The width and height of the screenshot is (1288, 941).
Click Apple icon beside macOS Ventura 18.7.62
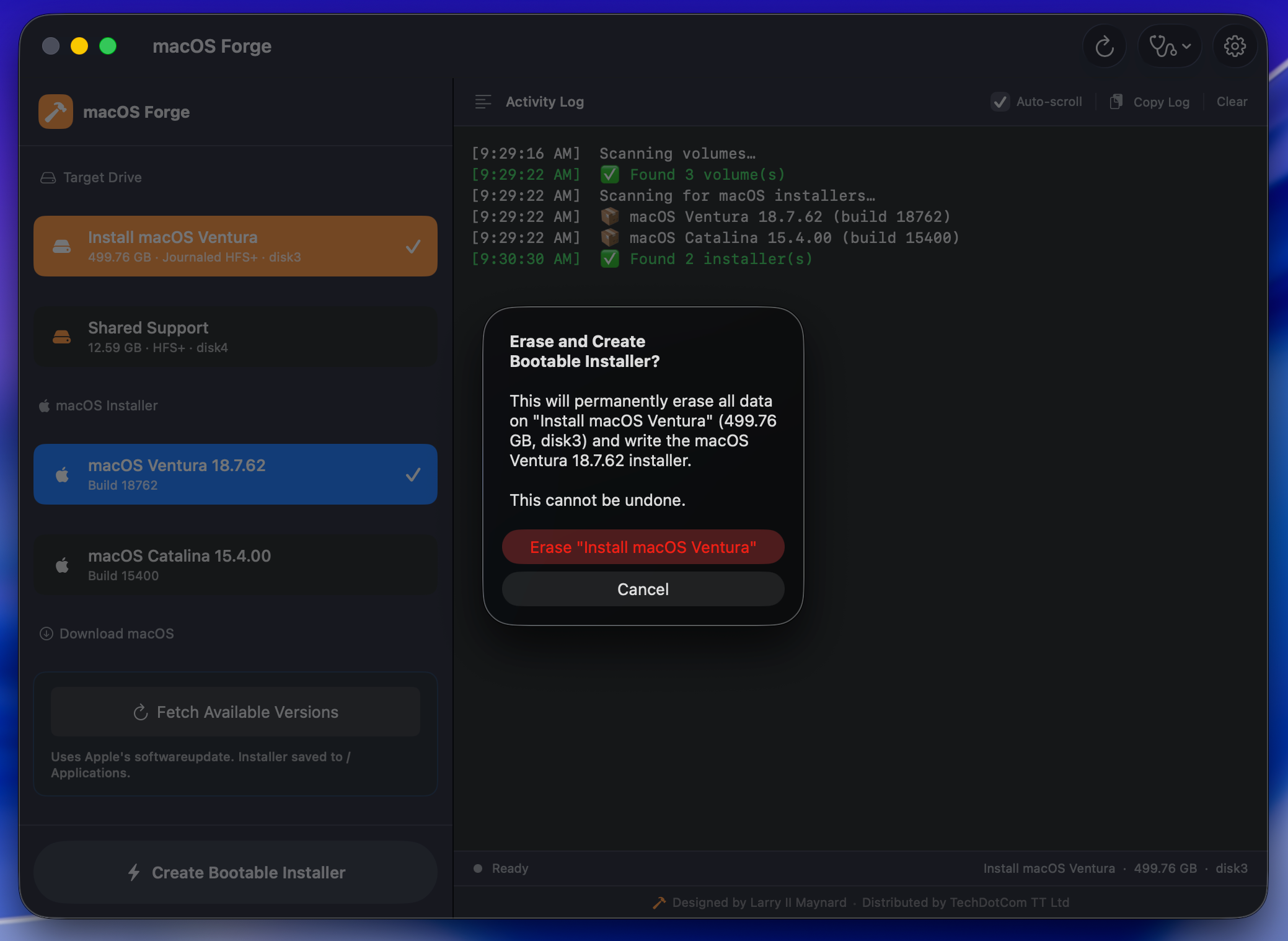point(62,475)
